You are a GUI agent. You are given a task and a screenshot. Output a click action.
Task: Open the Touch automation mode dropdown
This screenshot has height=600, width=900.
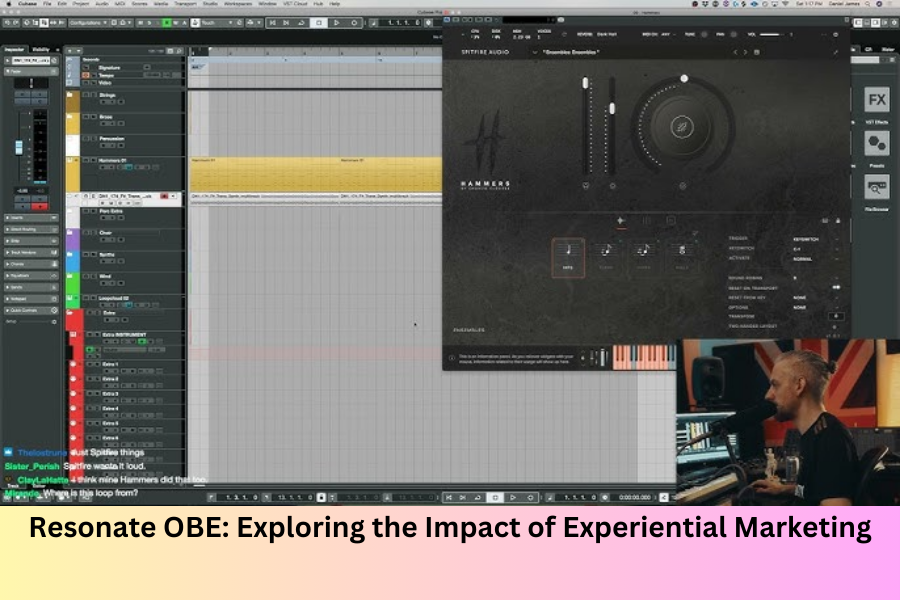tap(215, 23)
